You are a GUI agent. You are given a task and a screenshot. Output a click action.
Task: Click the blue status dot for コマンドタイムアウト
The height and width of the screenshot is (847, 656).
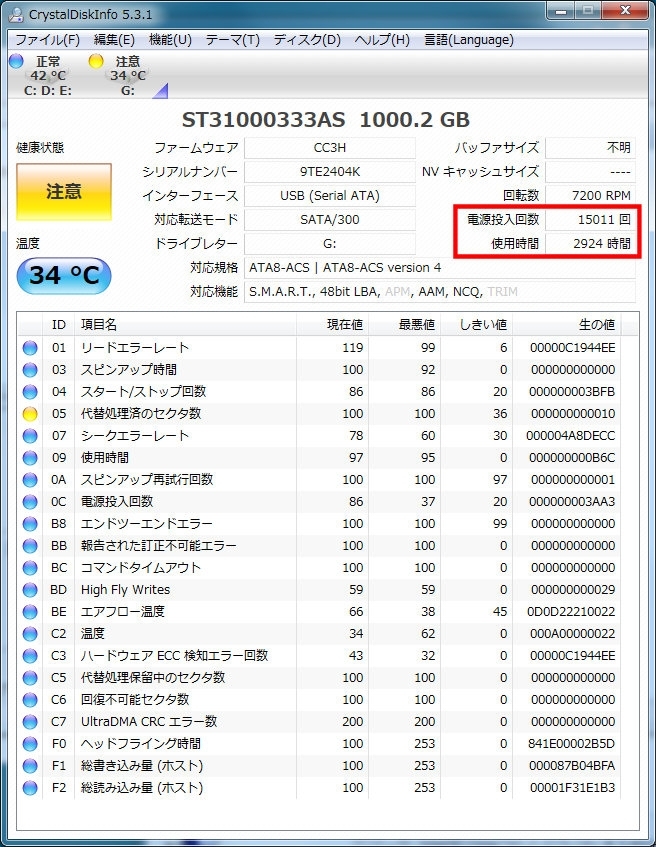[30, 568]
